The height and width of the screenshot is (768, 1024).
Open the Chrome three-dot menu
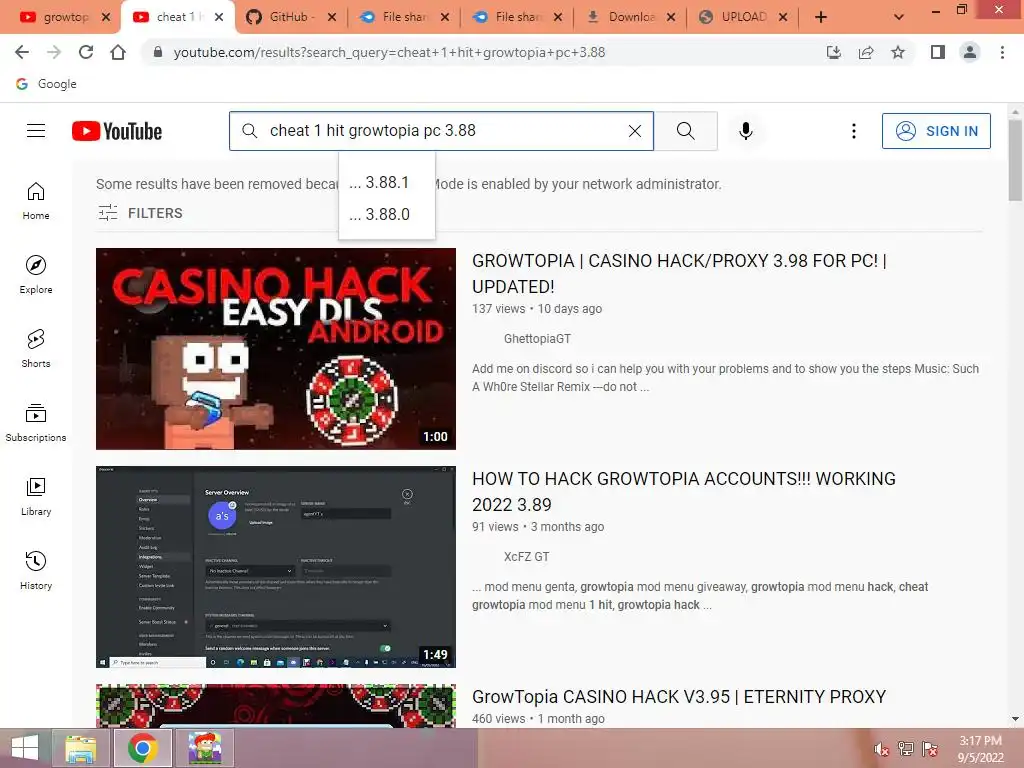[1002, 52]
